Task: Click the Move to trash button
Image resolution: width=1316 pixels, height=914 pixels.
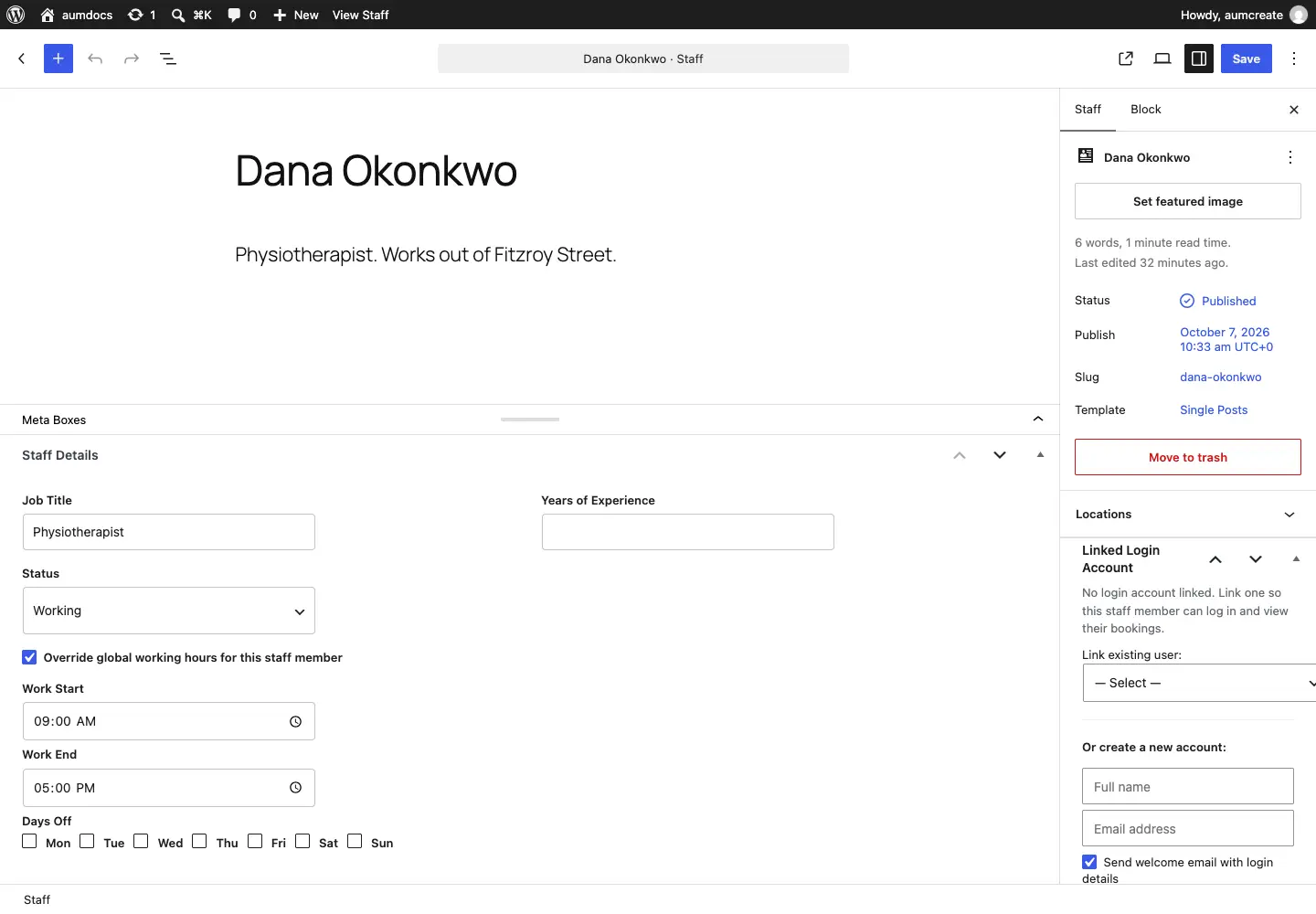Action: [x=1188, y=457]
